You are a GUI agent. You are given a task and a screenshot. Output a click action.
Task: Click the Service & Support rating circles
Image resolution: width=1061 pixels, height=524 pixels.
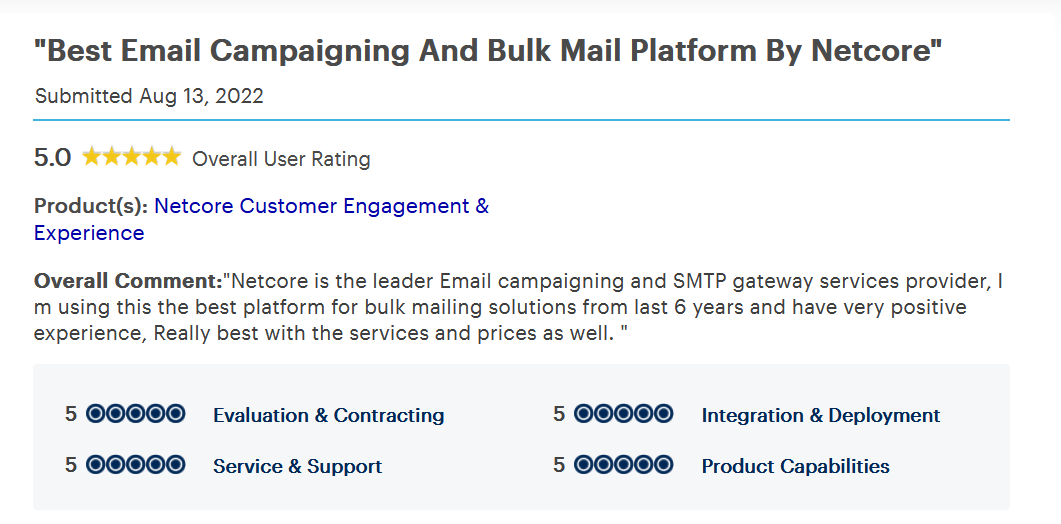pyautogui.click(x=135, y=465)
